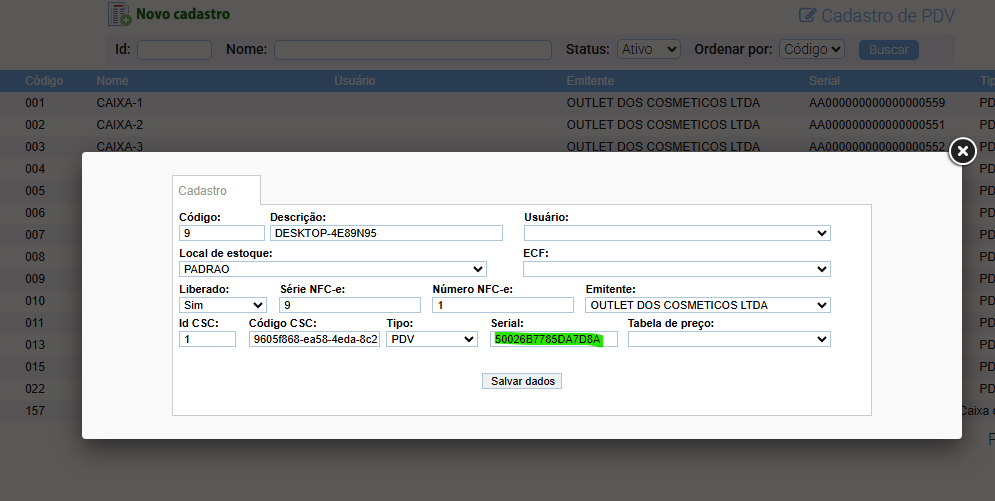Select a different Emitente option
Viewport: 995px width, 501px height.
tap(707, 305)
